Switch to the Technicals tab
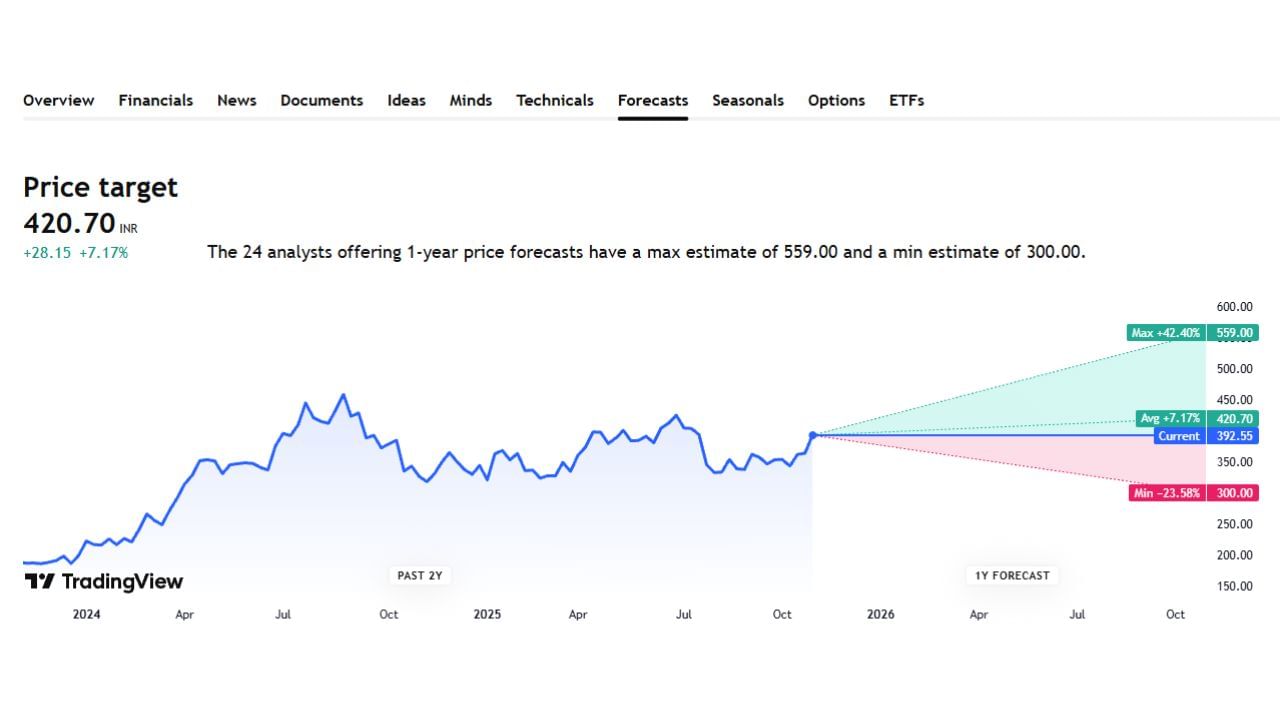 [555, 100]
